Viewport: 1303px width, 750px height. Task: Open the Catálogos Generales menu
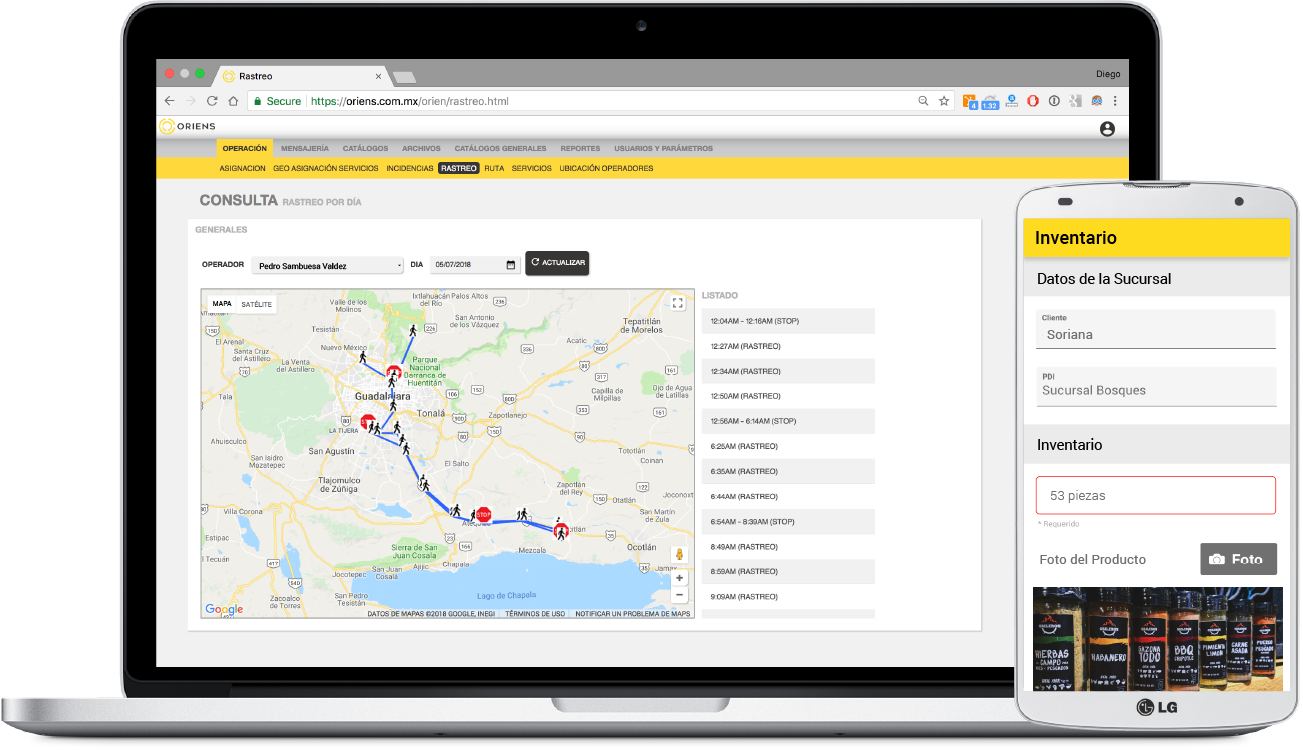click(500, 148)
